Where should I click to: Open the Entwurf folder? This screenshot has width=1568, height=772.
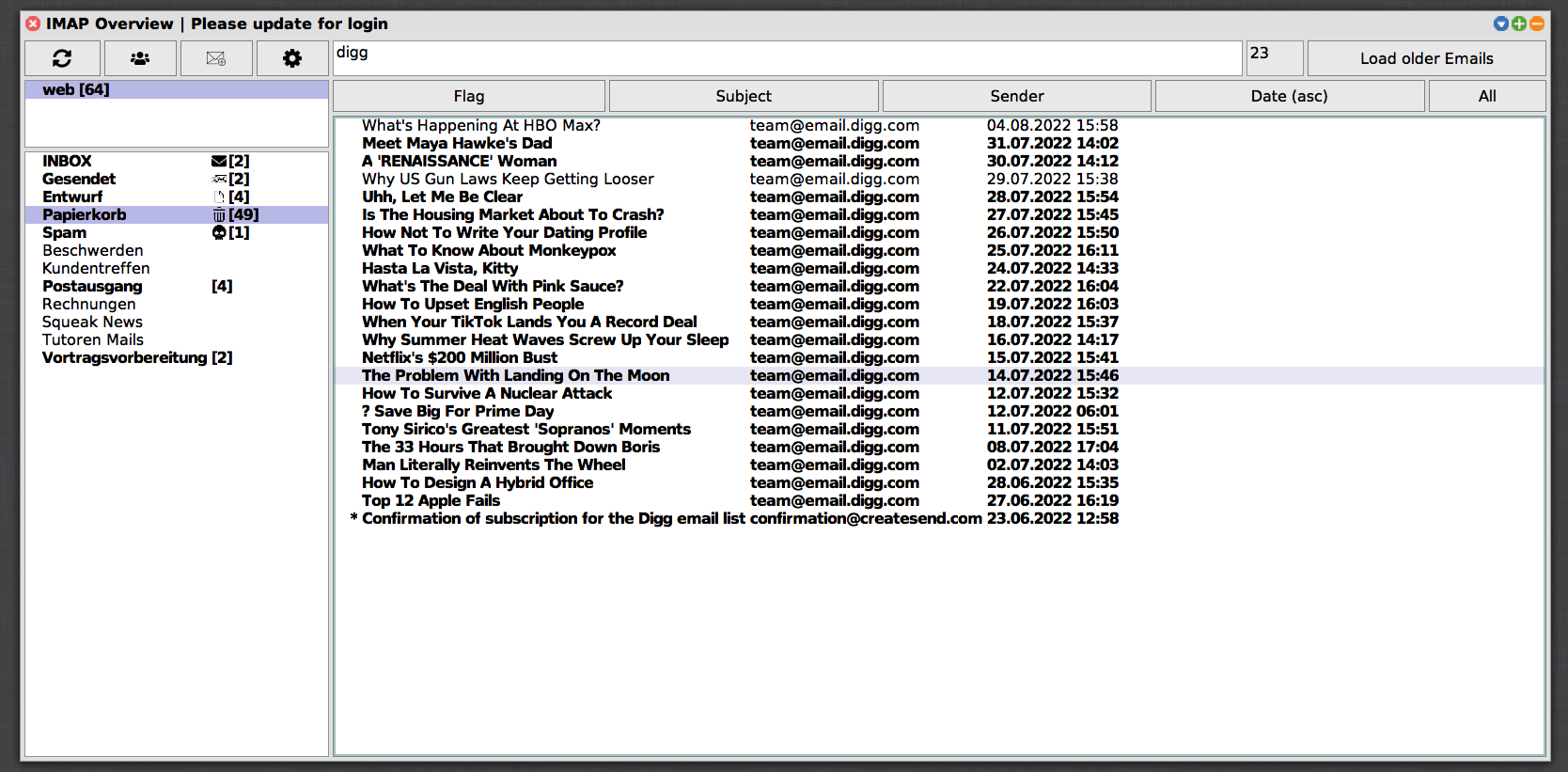177,197
